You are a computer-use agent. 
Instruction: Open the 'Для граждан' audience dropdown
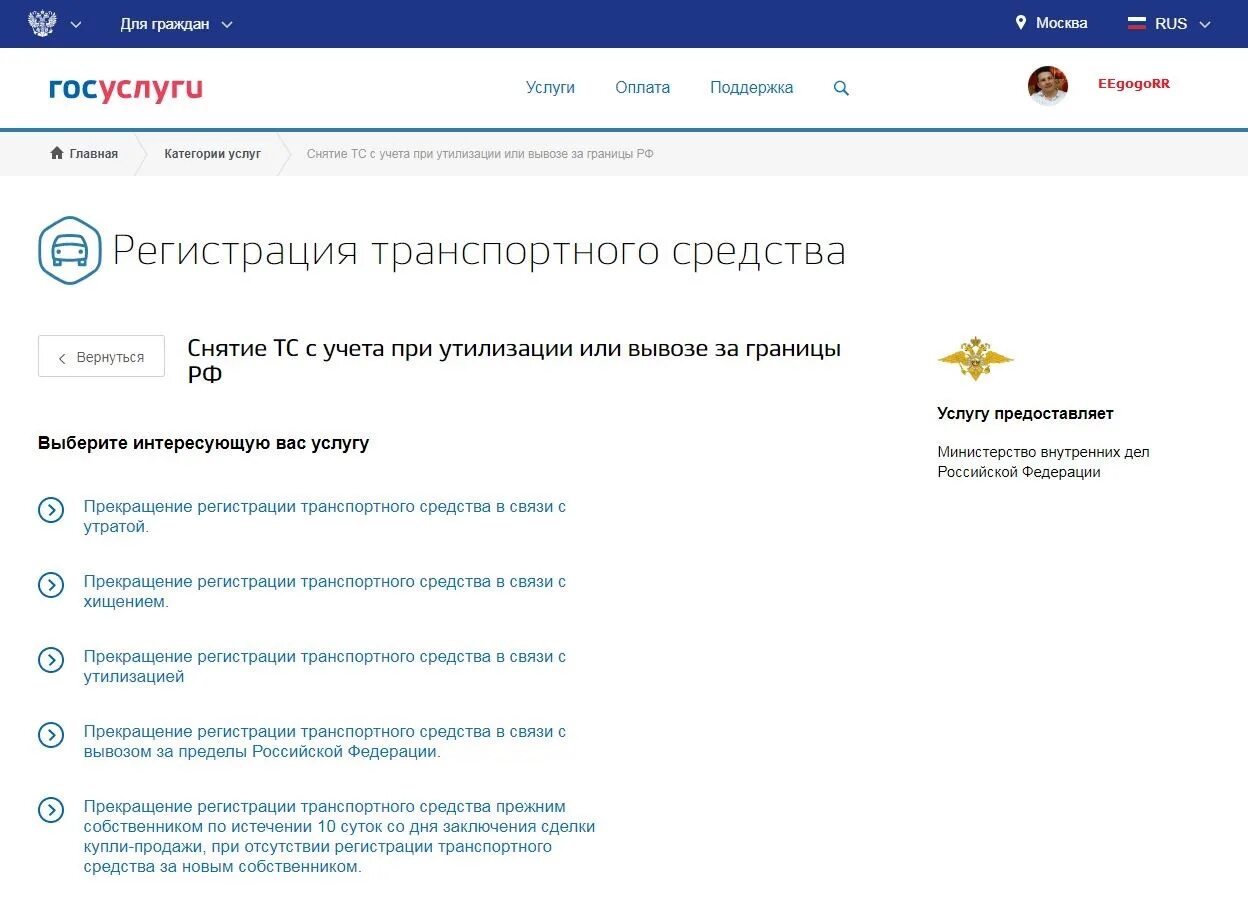coord(176,24)
